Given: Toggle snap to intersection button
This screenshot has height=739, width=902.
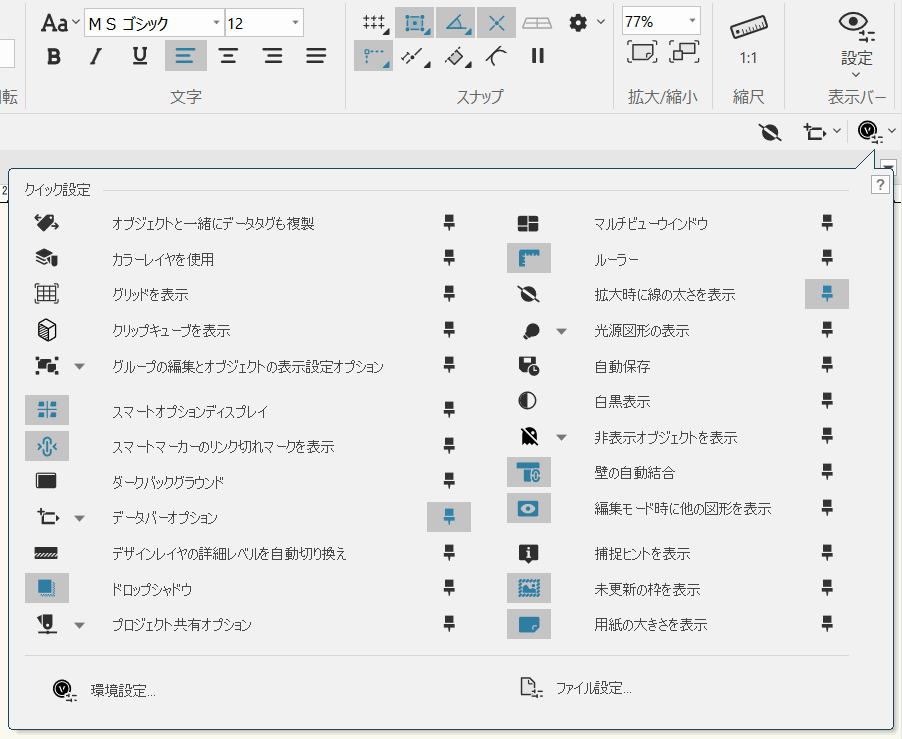Looking at the screenshot, I should pos(496,23).
